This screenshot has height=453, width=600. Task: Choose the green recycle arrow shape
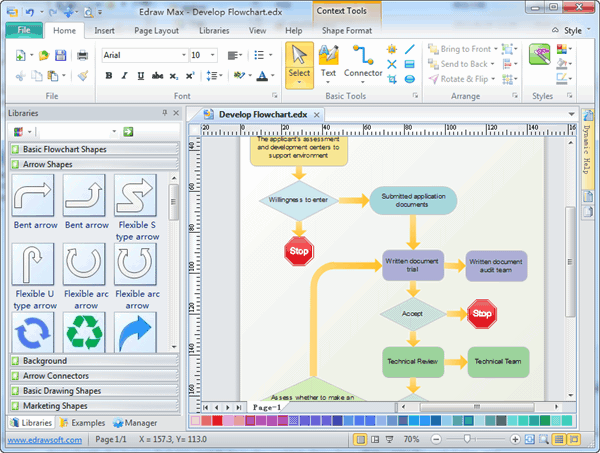tap(85, 332)
